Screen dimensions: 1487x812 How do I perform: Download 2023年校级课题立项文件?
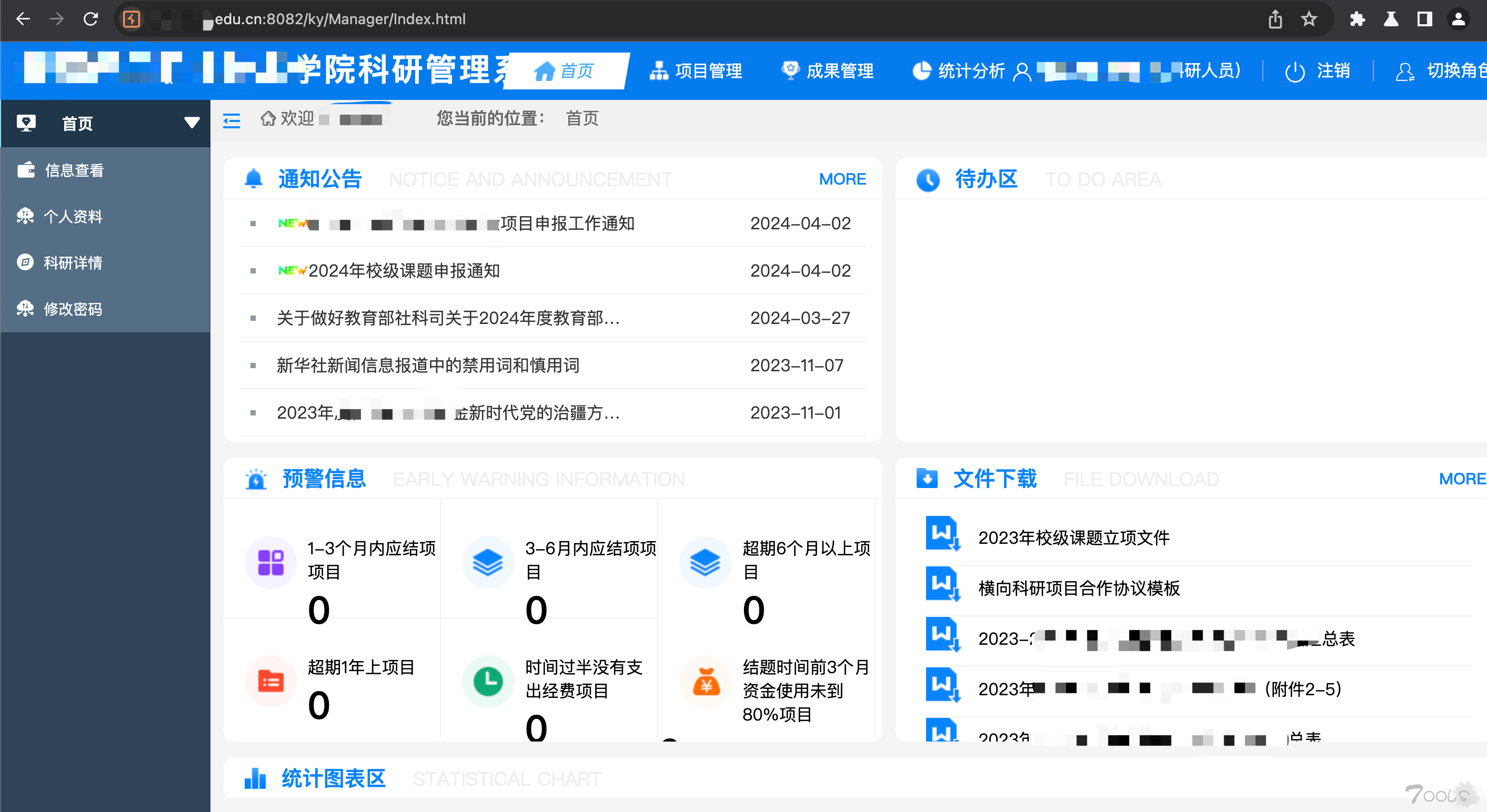click(x=1074, y=538)
